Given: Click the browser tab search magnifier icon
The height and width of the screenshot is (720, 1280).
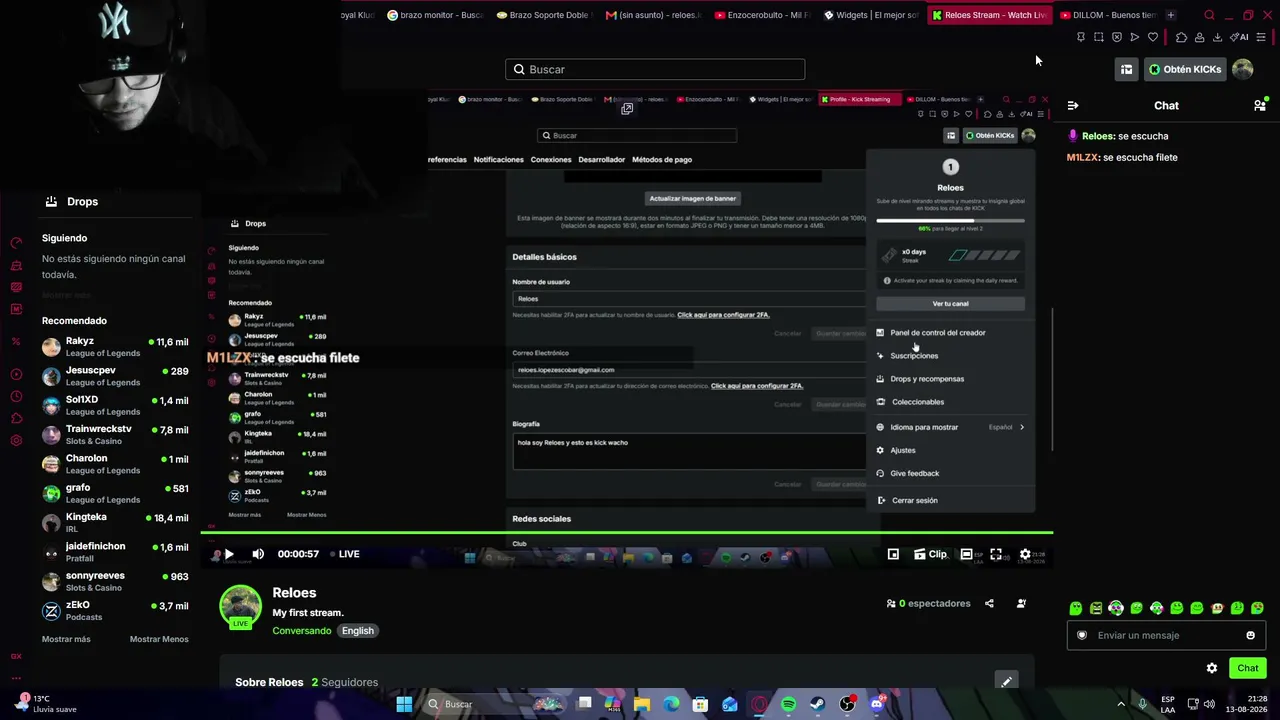Looking at the screenshot, I should (x=1209, y=15).
